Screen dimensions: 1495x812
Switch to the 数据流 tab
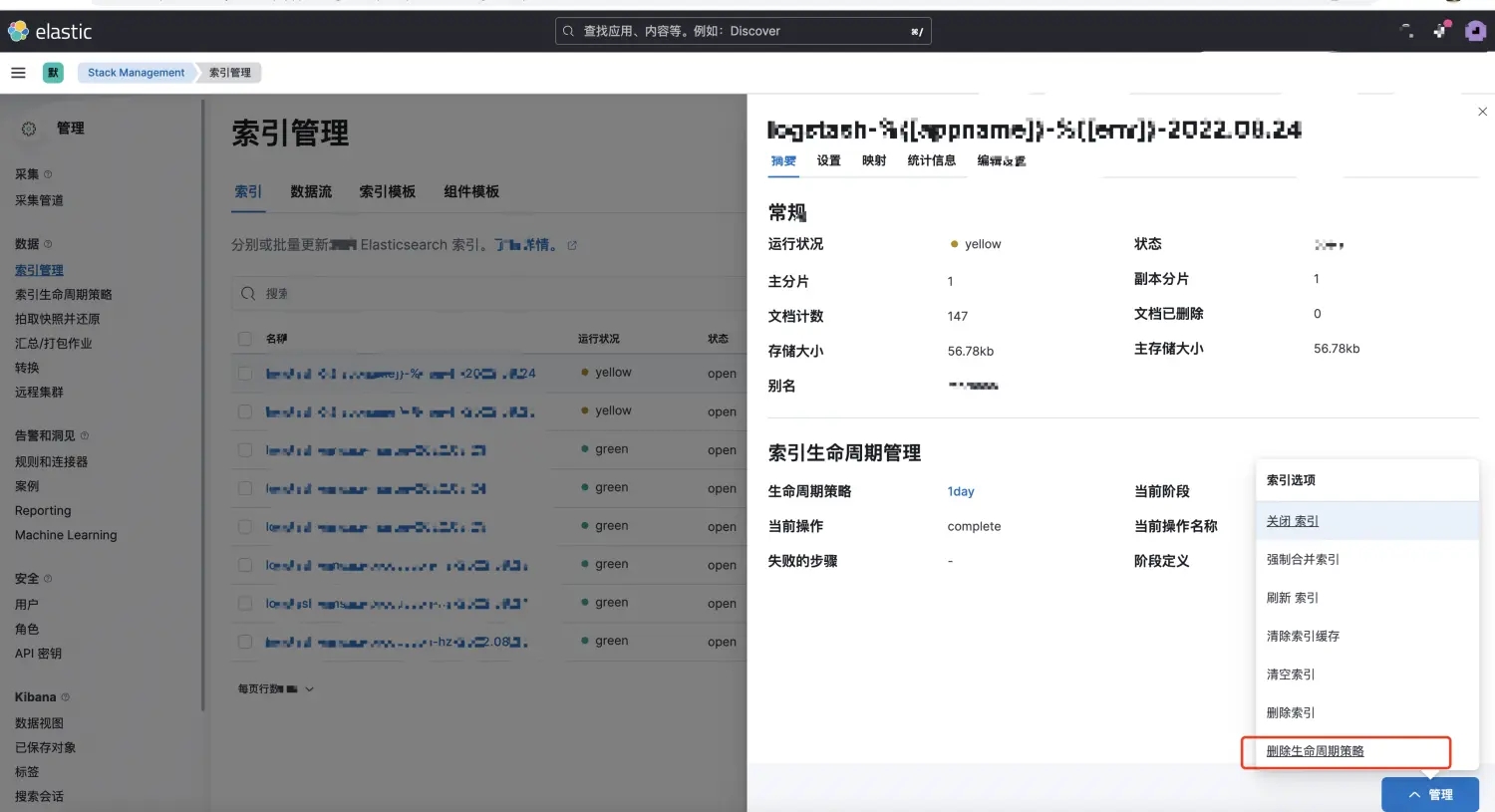(311, 191)
